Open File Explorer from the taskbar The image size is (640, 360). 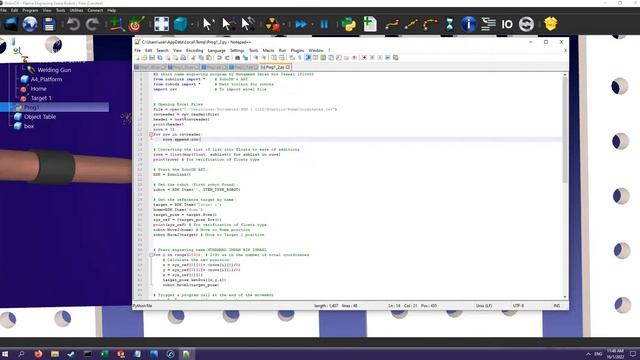(x=55, y=354)
